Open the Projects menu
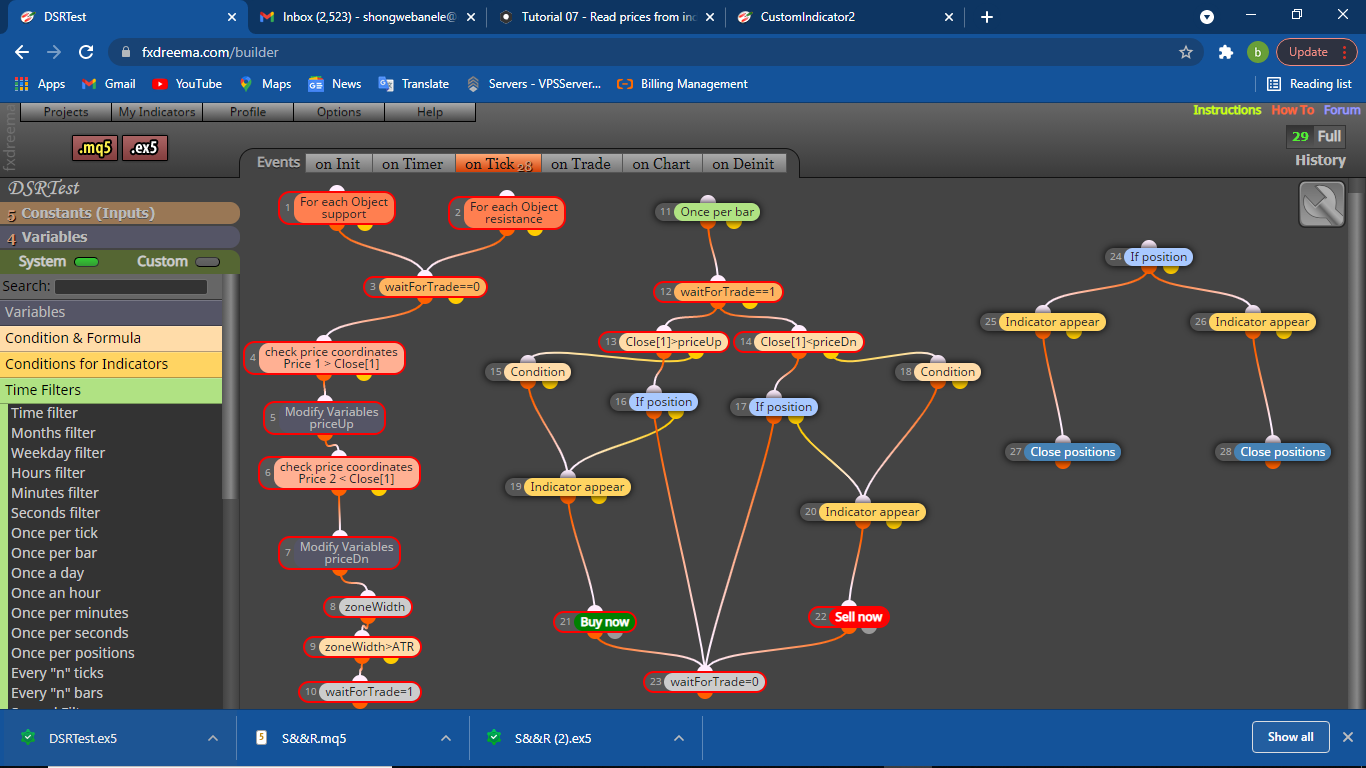Viewport: 1366px width, 768px height. [66, 112]
